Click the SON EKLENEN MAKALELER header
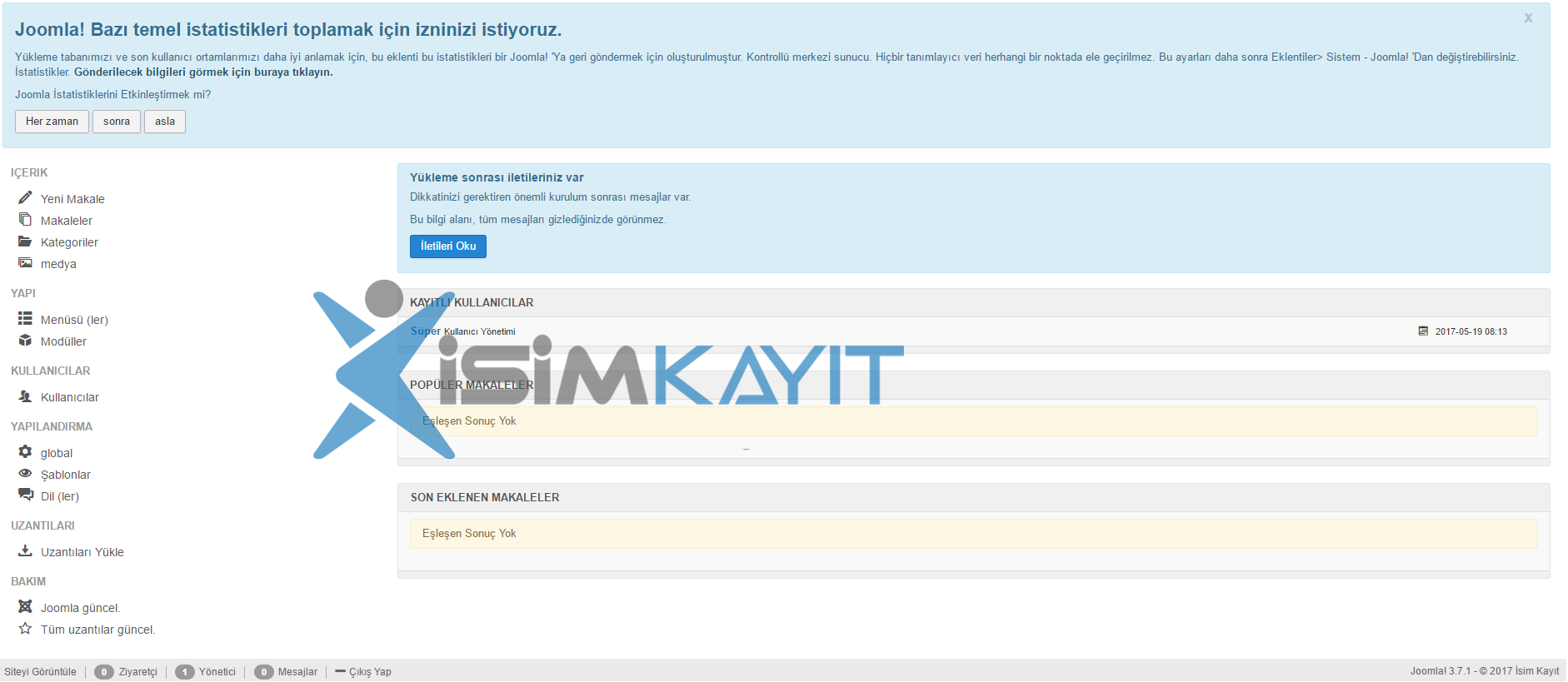Viewport: 1568px width, 682px height. coord(485,497)
